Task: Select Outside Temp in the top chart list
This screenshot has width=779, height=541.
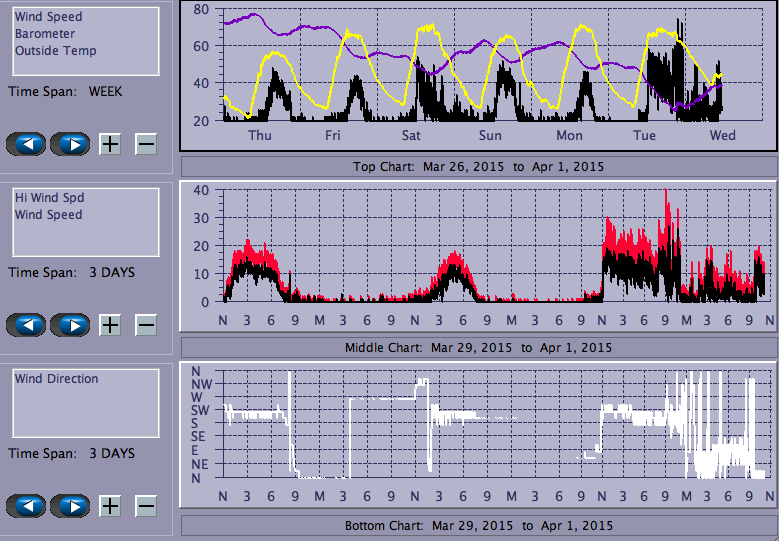Action: tap(55, 51)
